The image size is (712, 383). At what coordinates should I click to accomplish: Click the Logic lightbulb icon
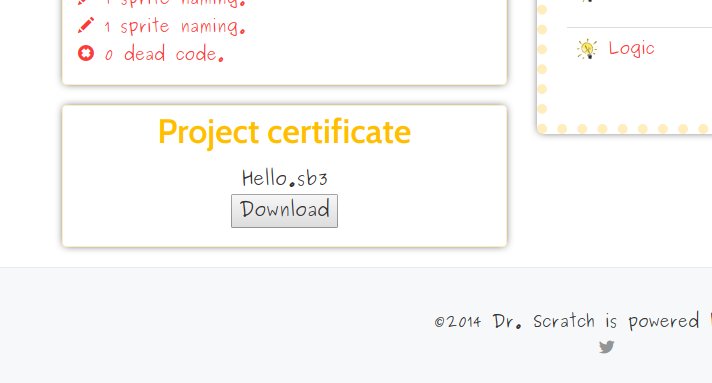pyautogui.click(x=587, y=49)
